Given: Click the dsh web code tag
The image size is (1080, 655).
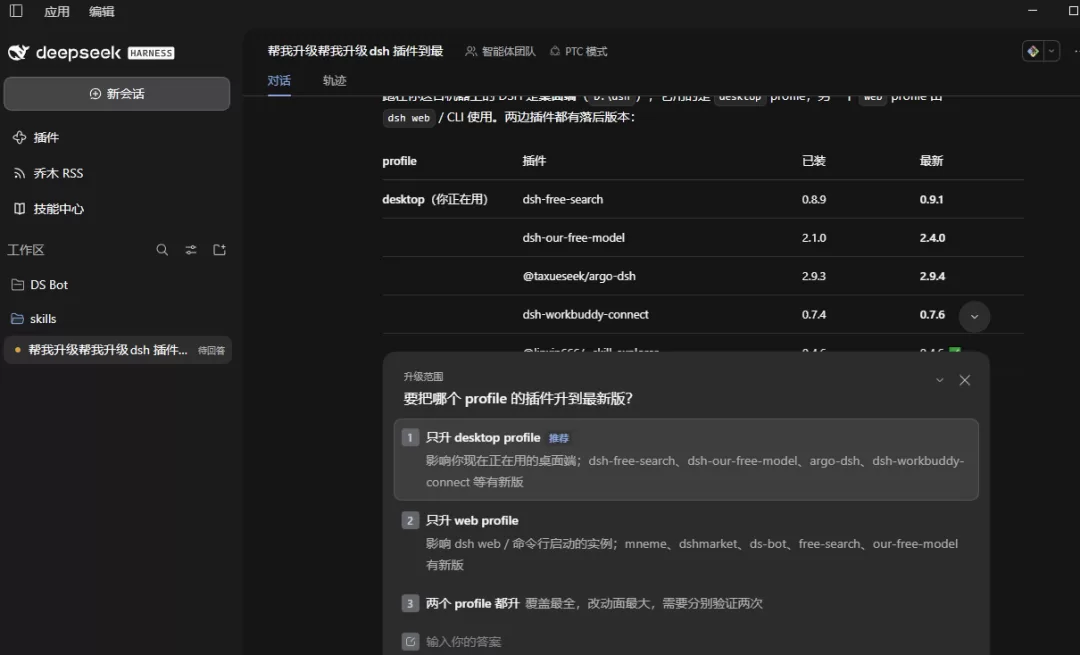Looking at the screenshot, I should (x=408, y=118).
